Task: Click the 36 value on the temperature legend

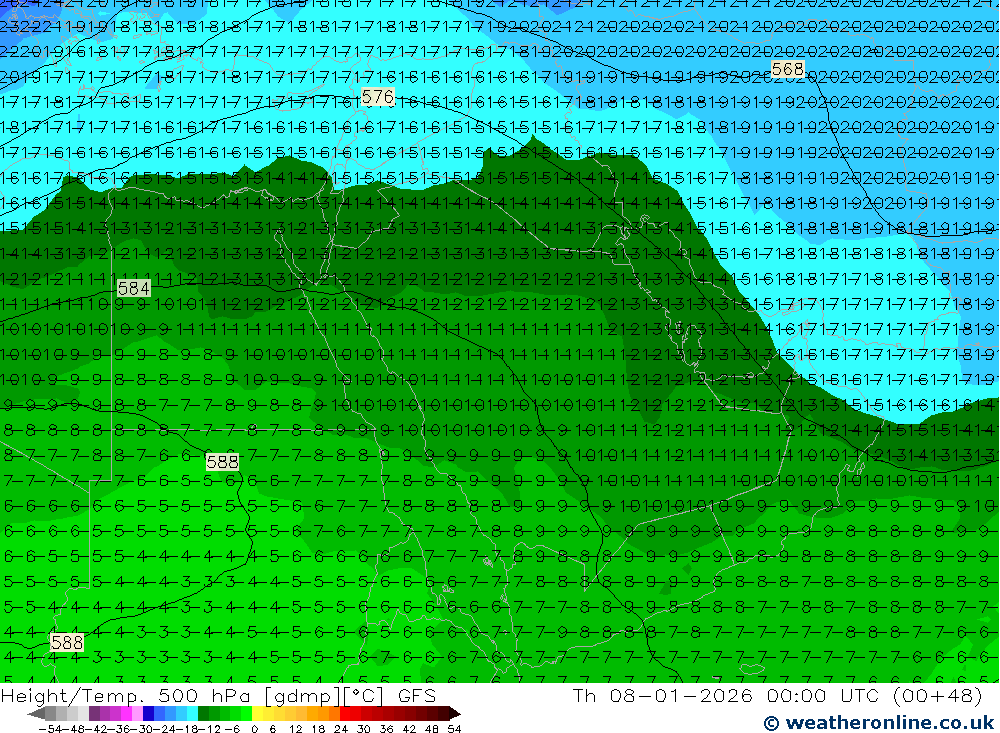Action: coord(386,729)
